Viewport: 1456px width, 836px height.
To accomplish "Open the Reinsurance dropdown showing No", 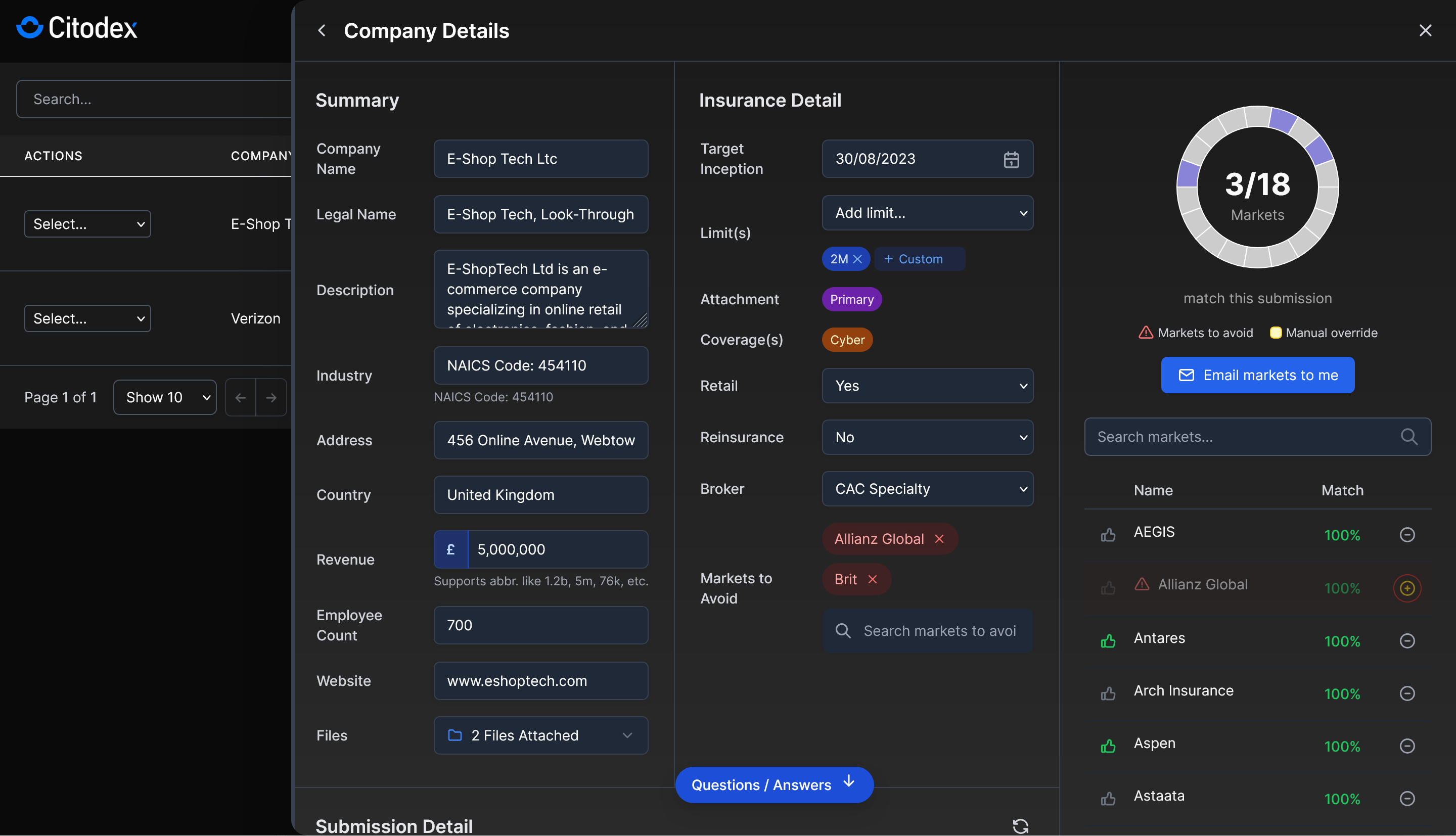I will [x=927, y=438].
